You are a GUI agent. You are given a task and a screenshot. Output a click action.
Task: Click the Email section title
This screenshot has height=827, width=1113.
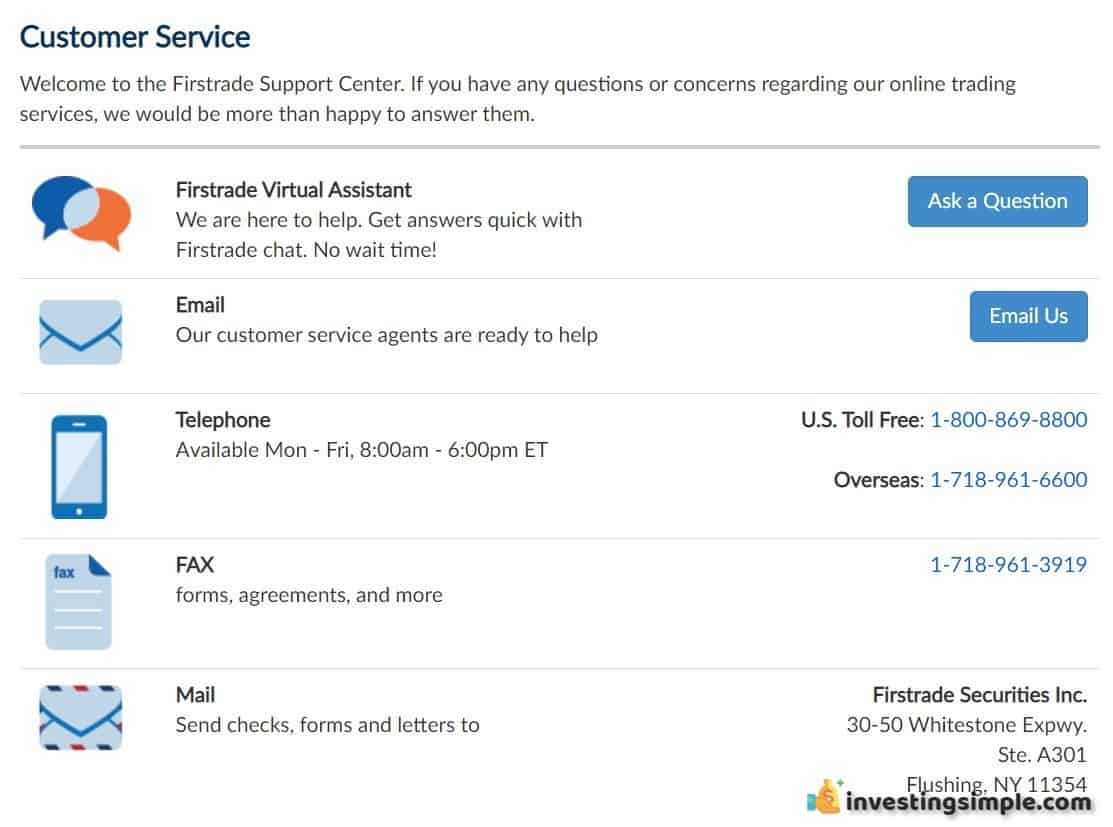(x=200, y=305)
